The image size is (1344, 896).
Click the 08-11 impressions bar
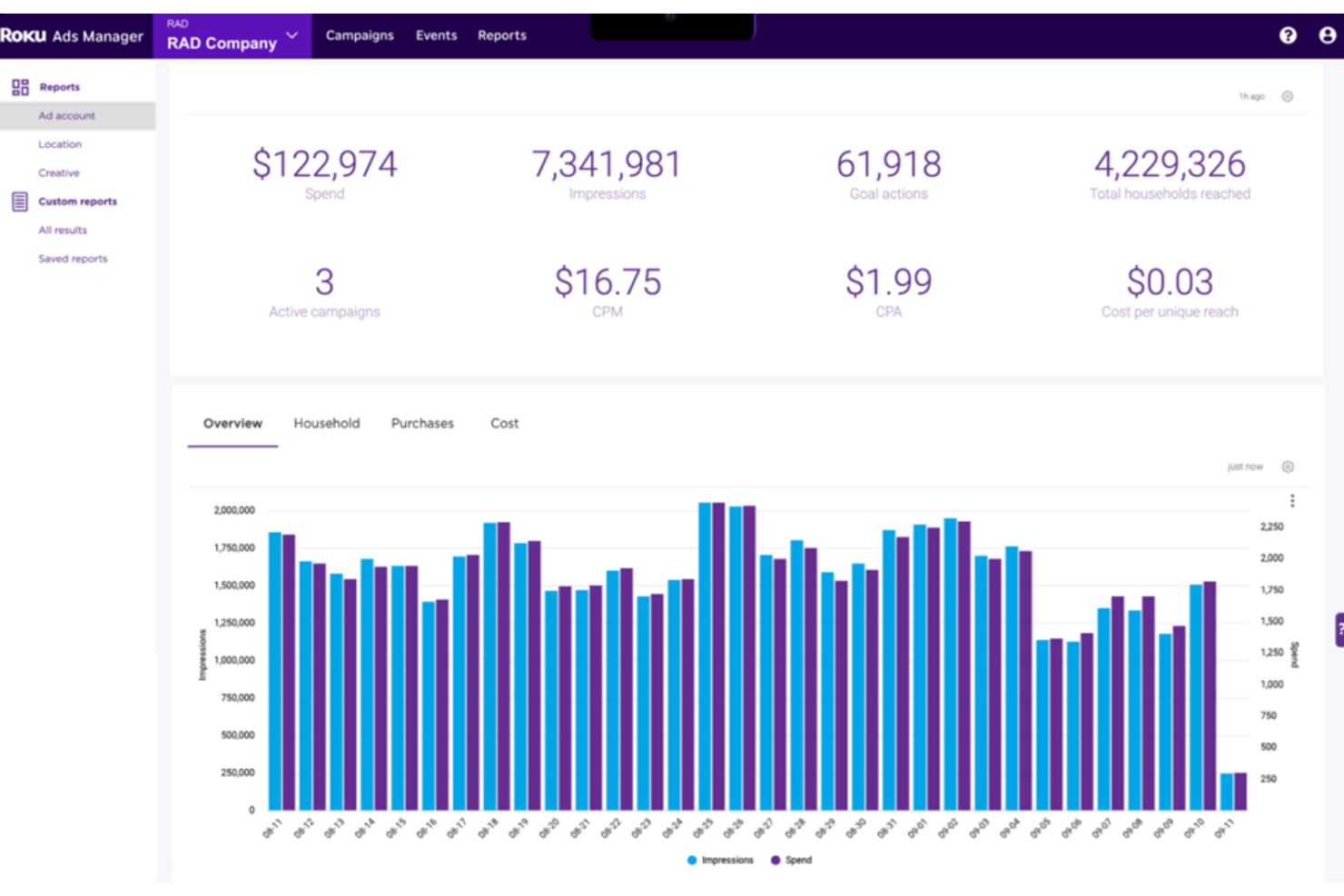coord(275,671)
